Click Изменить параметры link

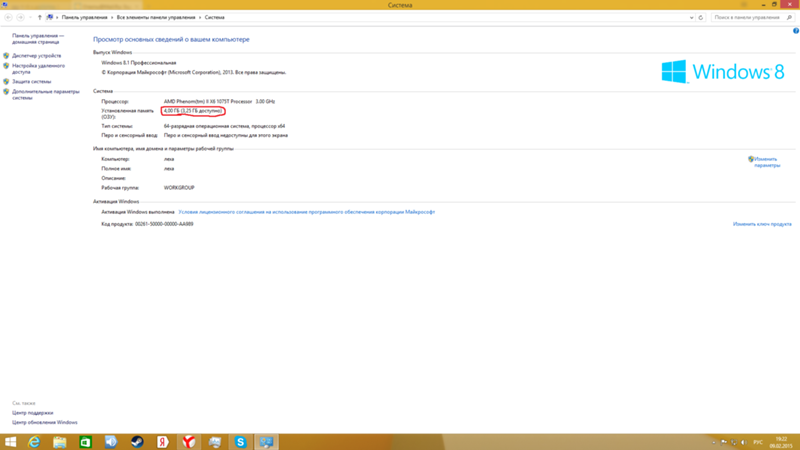click(x=767, y=162)
